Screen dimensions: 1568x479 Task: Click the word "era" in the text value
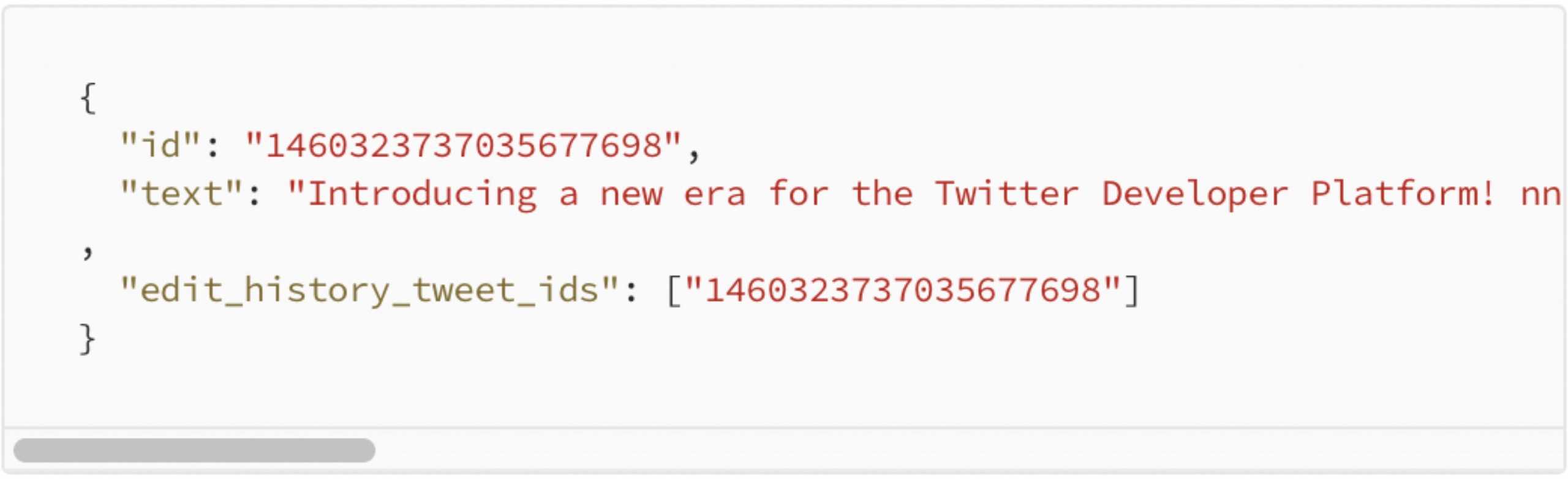point(714,194)
